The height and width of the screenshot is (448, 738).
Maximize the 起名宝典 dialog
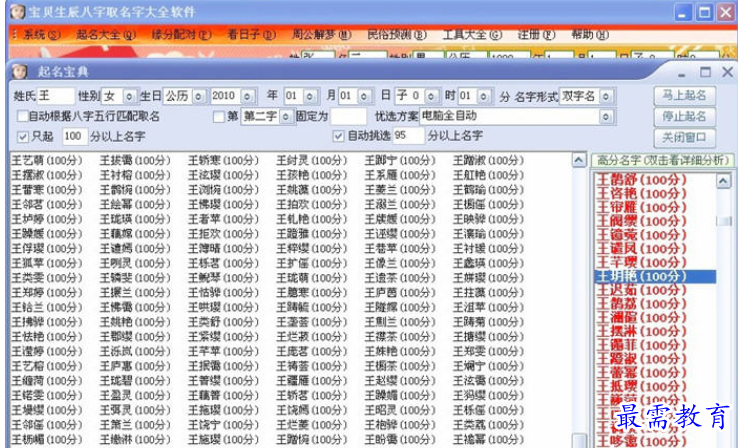(705, 72)
